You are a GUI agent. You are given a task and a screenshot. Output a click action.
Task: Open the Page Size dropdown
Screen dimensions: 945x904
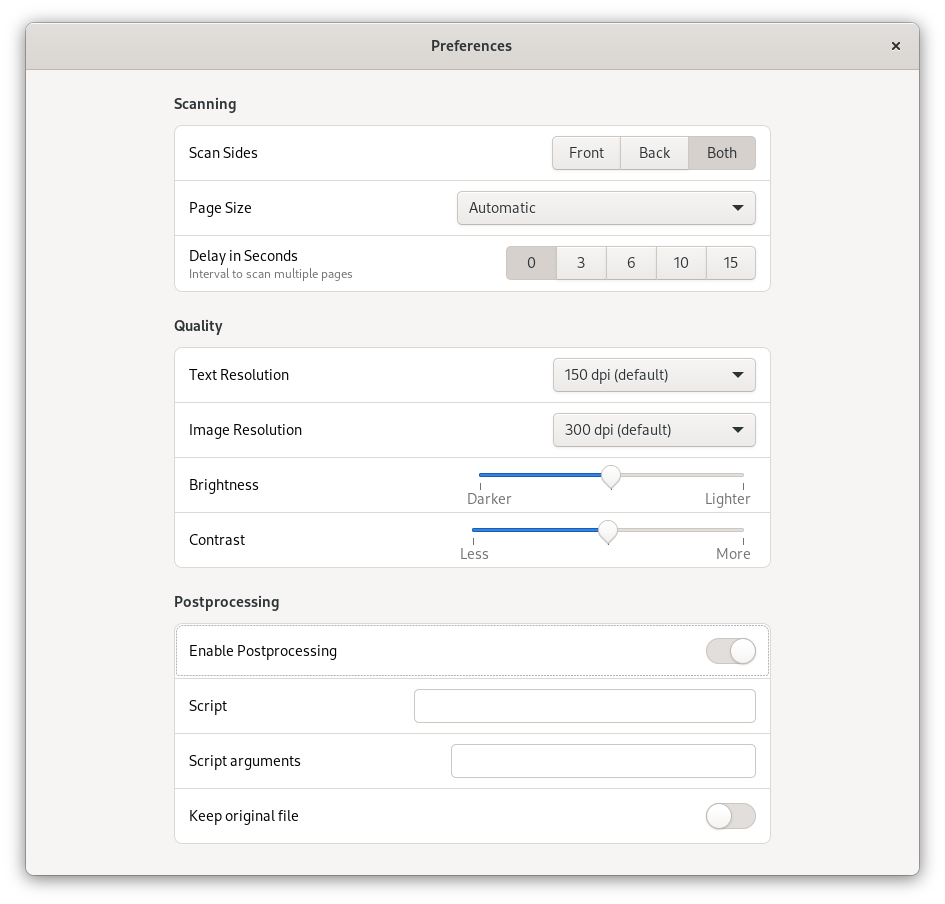[606, 208]
